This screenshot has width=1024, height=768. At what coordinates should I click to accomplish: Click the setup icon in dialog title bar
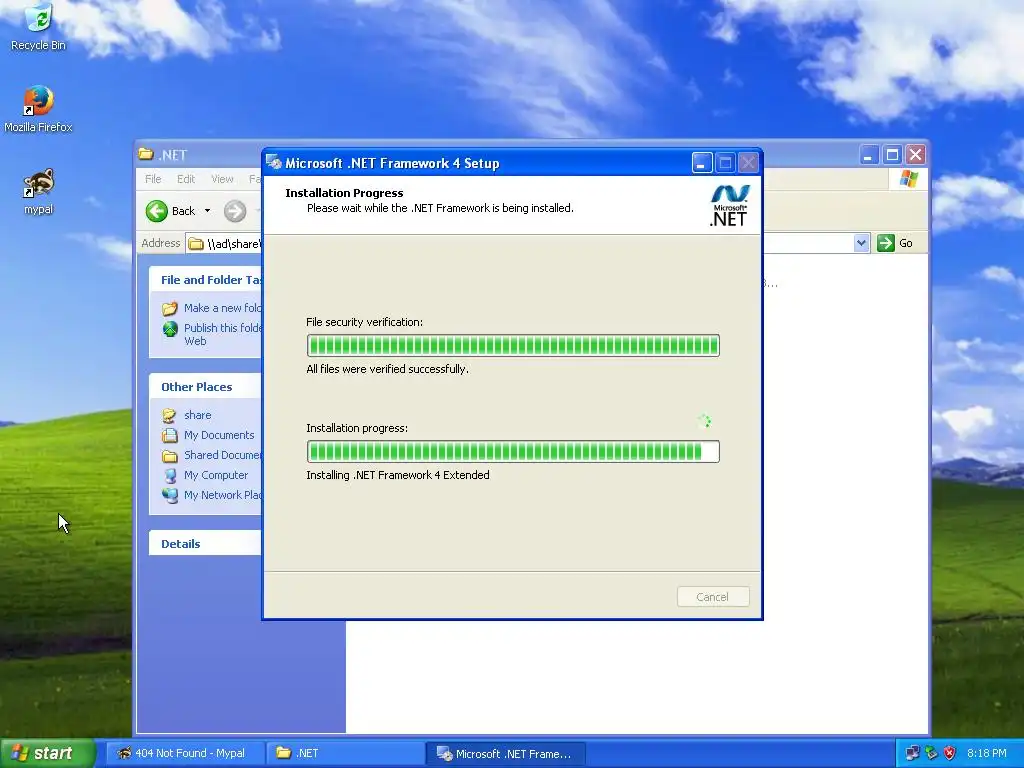[x=274, y=163]
